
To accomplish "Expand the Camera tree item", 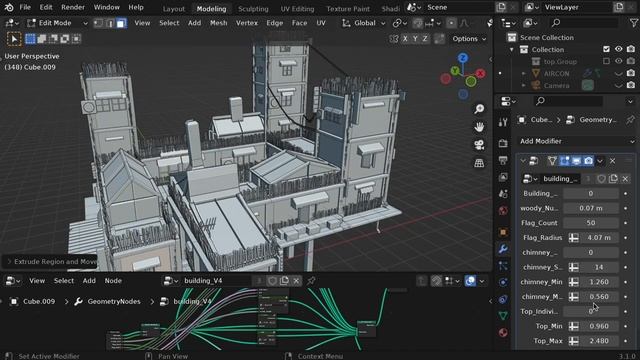I will click(524, 86).
